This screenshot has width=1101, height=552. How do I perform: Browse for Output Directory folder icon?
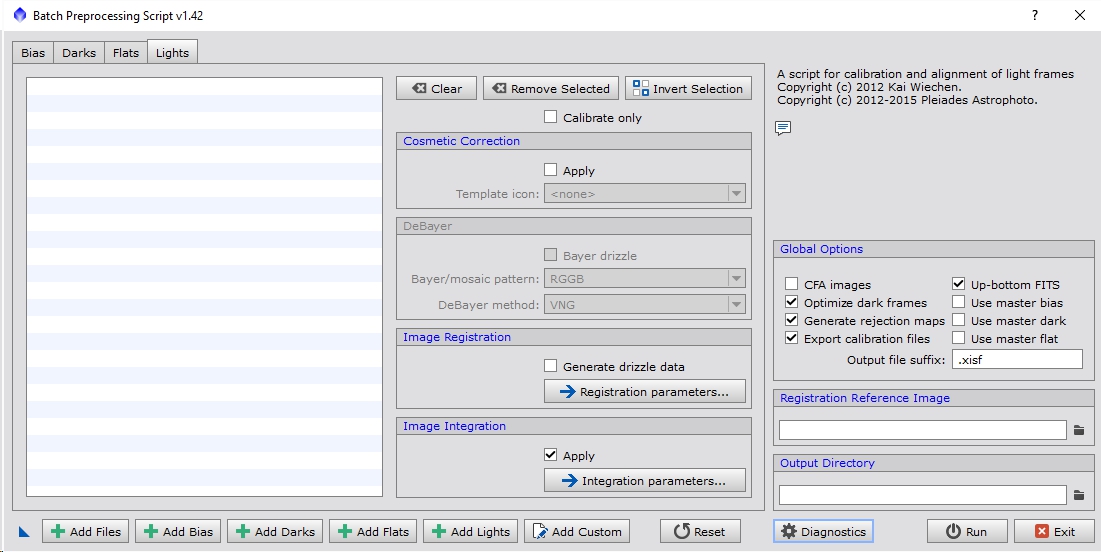click(1079, 495)
